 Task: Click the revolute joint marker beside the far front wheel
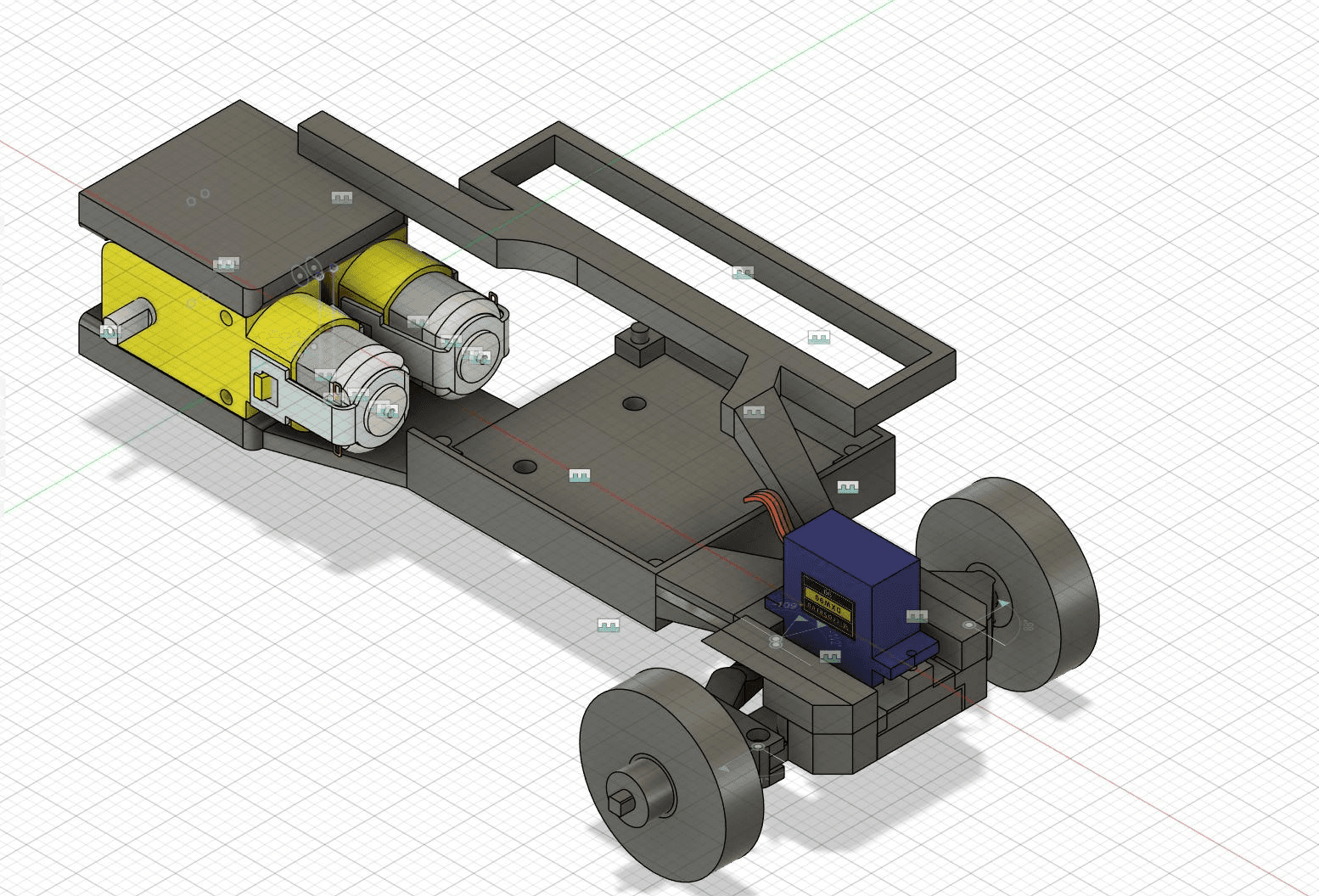tap(969, 624)
